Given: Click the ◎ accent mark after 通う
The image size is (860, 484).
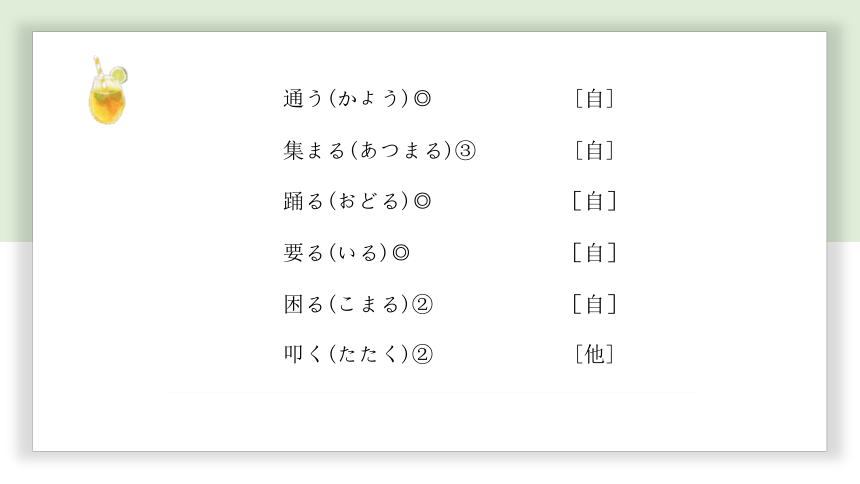Looking at the screenshot, I should coord(422,99).
